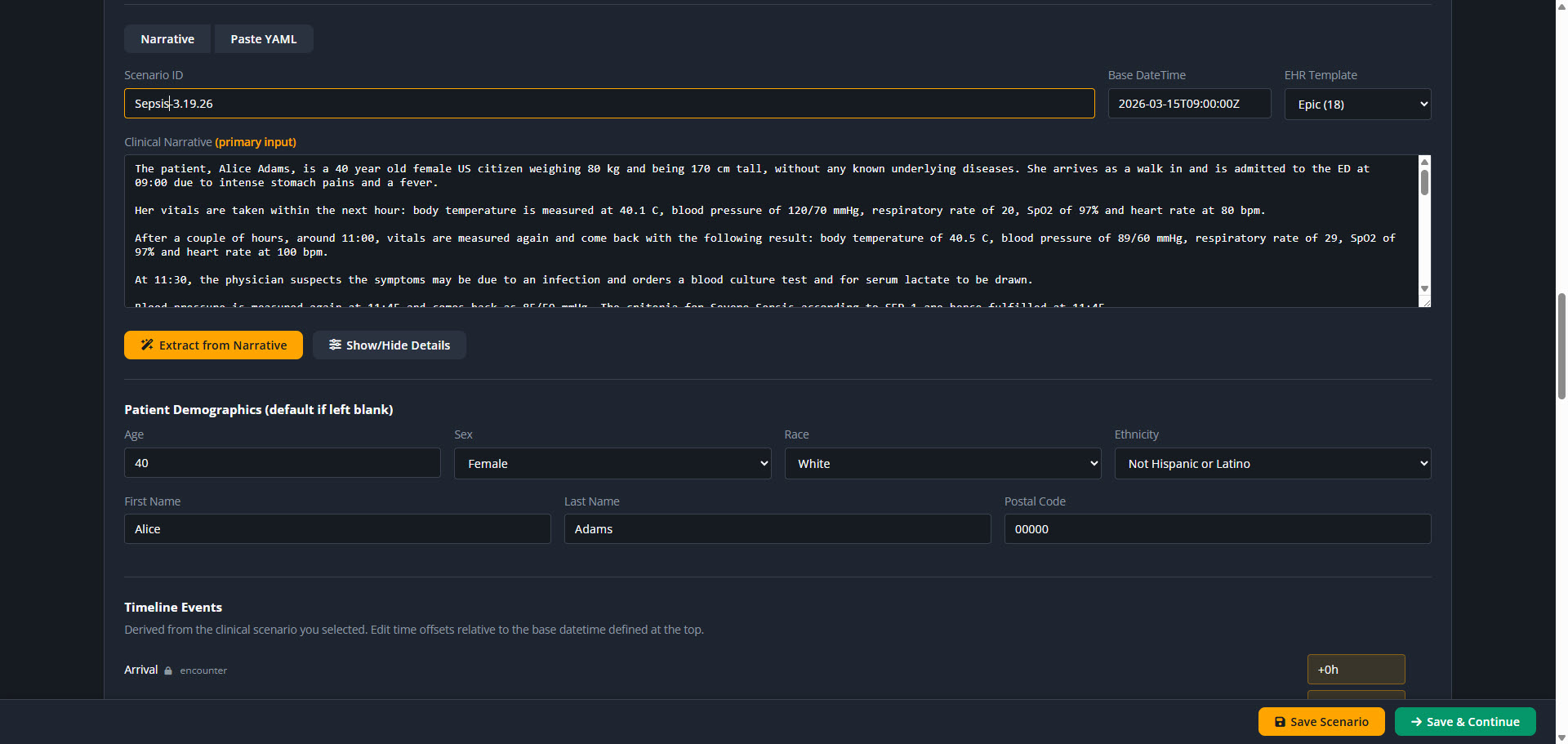
Task: Click the magic wand icon on Extract button
Action: [x=147, y=345]
